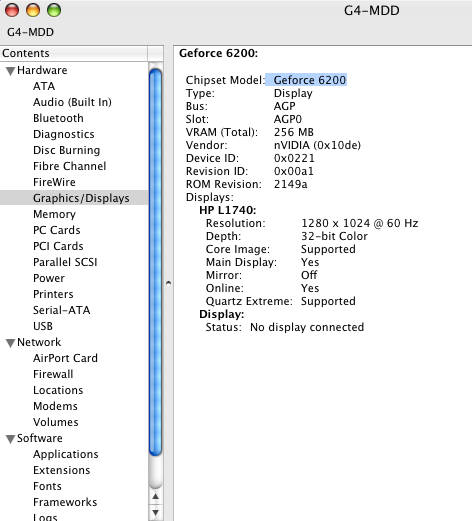
Task: Collapse the Hardware section triangle
Action: [x=10, y=71]
